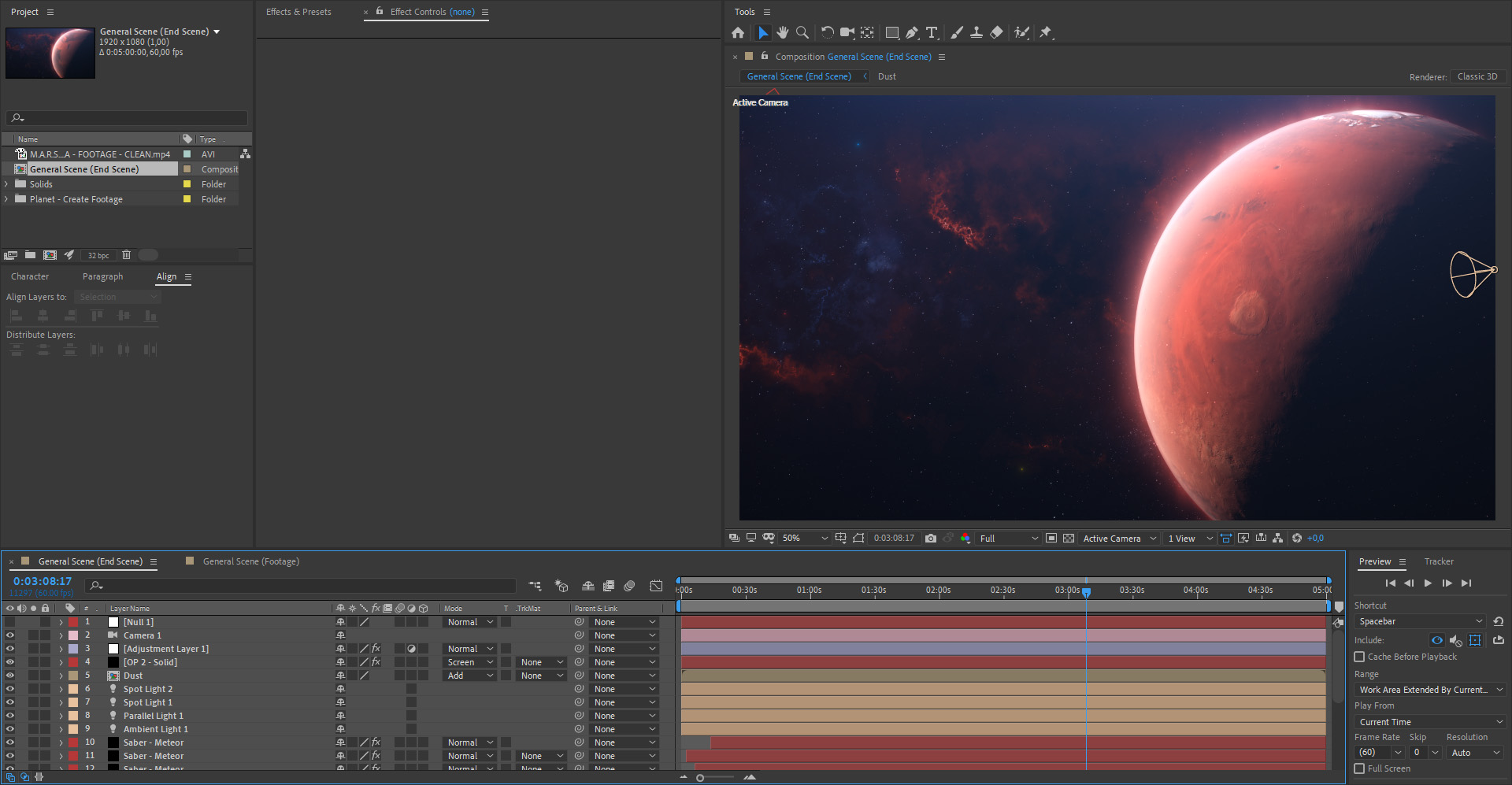Screen dimensions: 1512x785
Task: Hide the Dust layer with eye icon
Action: point(9,676)
